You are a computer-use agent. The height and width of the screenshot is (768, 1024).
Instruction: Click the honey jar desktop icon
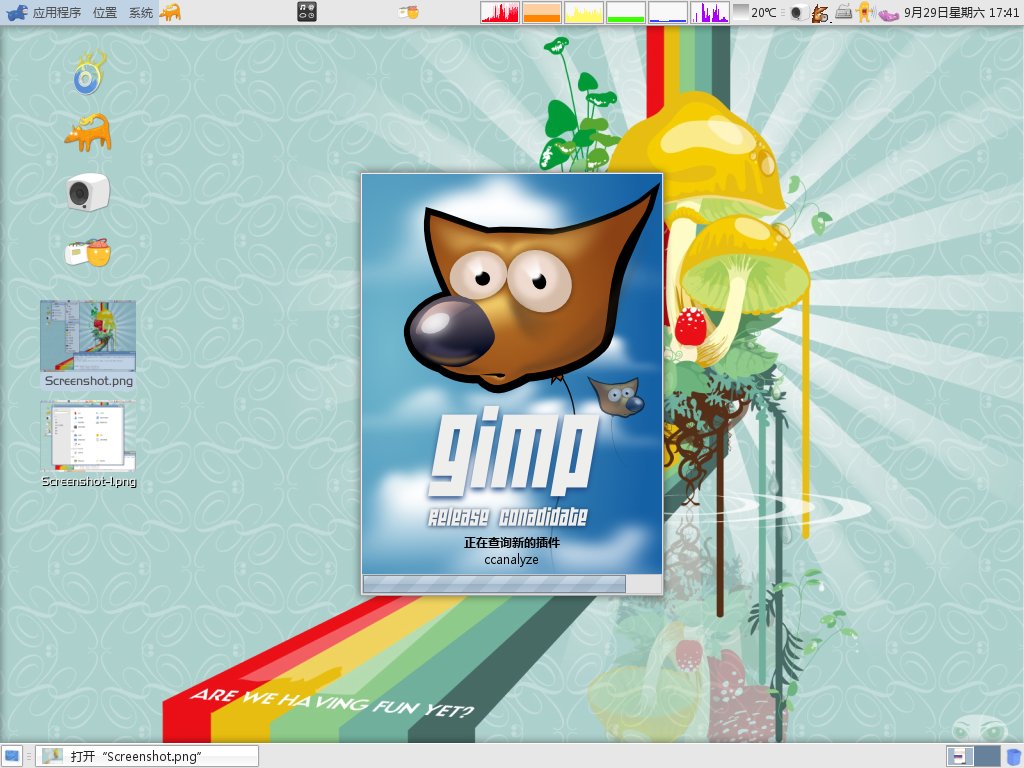(88, 252)
